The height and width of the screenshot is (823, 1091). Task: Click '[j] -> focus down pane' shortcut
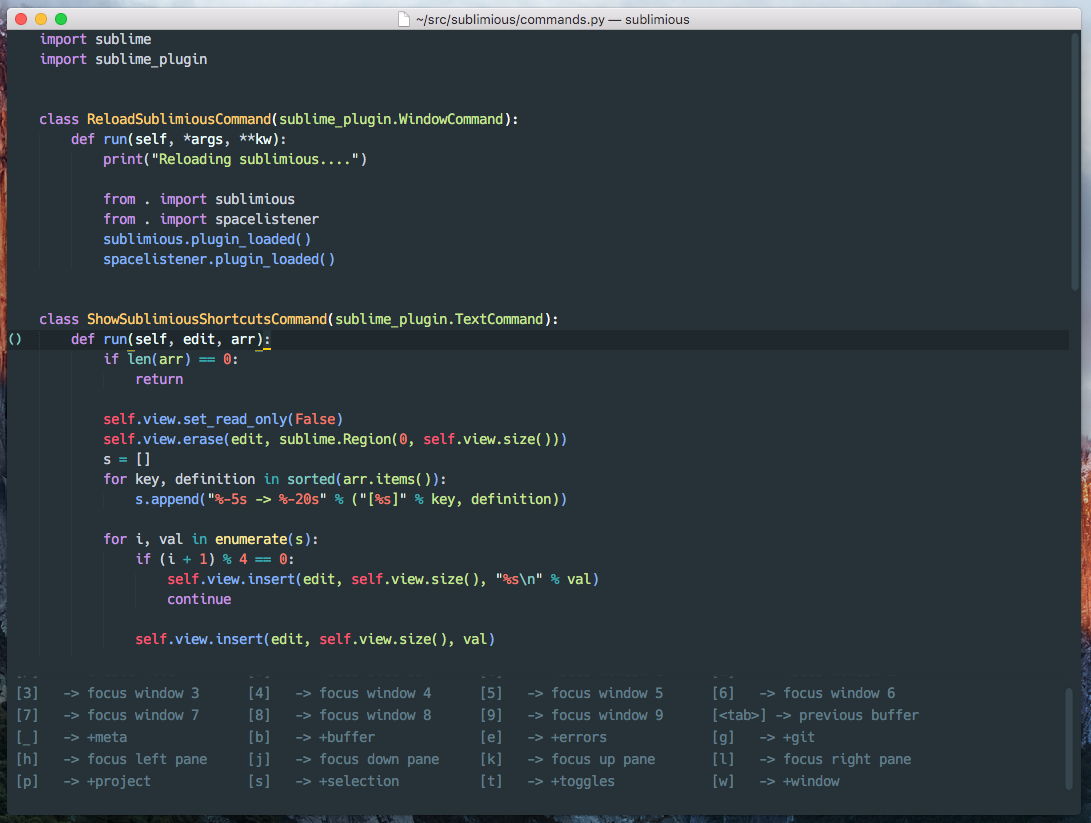(x=344, y=760)
